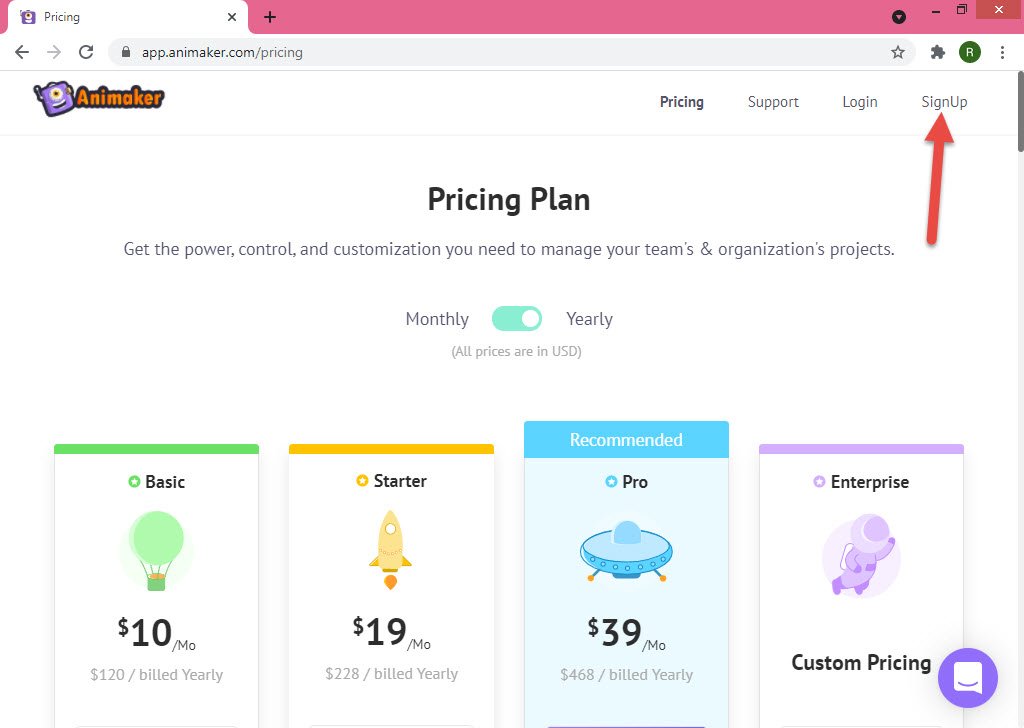Click the Starter plan title

click(400, 481)
